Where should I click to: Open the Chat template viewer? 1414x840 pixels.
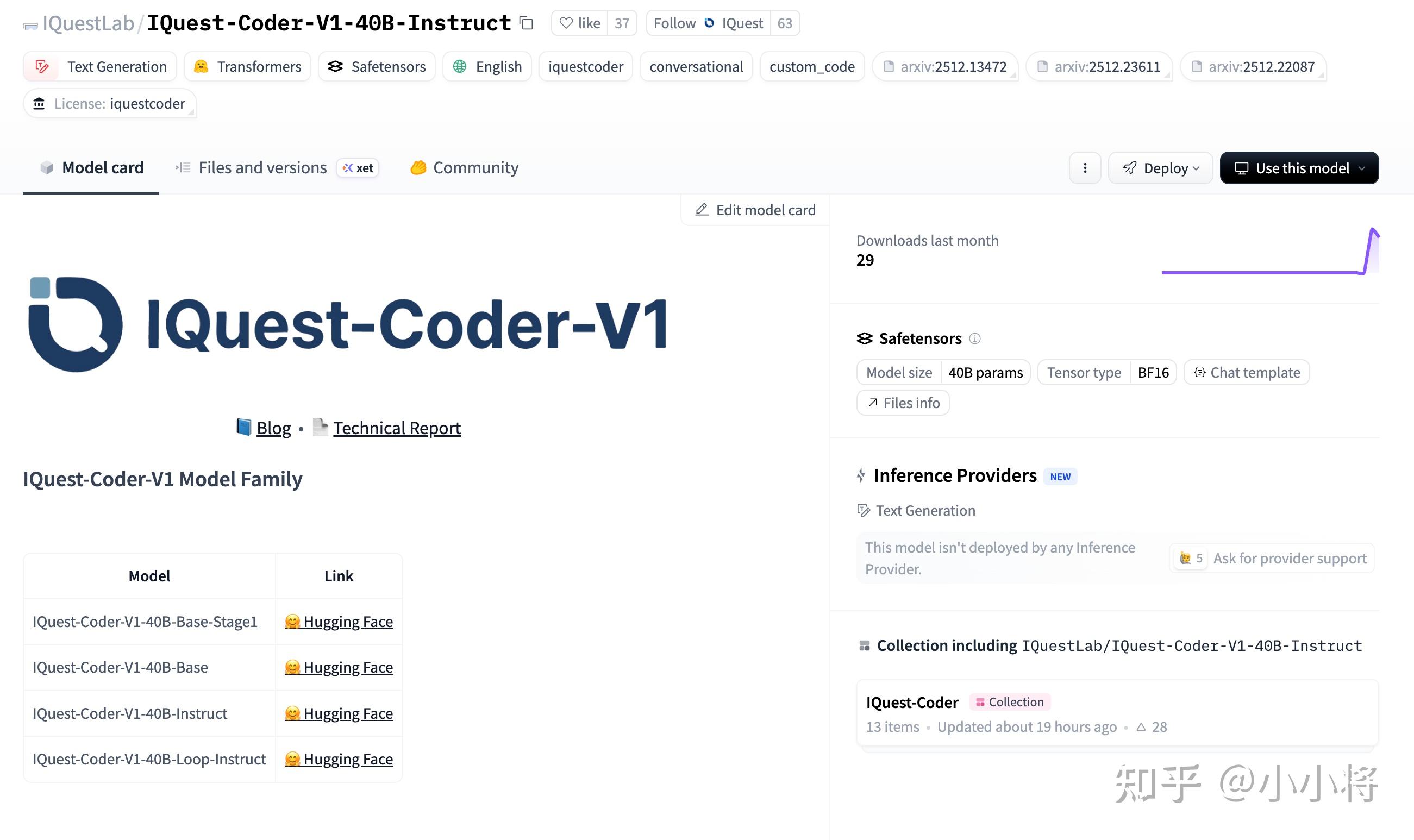[x=1247, y=372]
